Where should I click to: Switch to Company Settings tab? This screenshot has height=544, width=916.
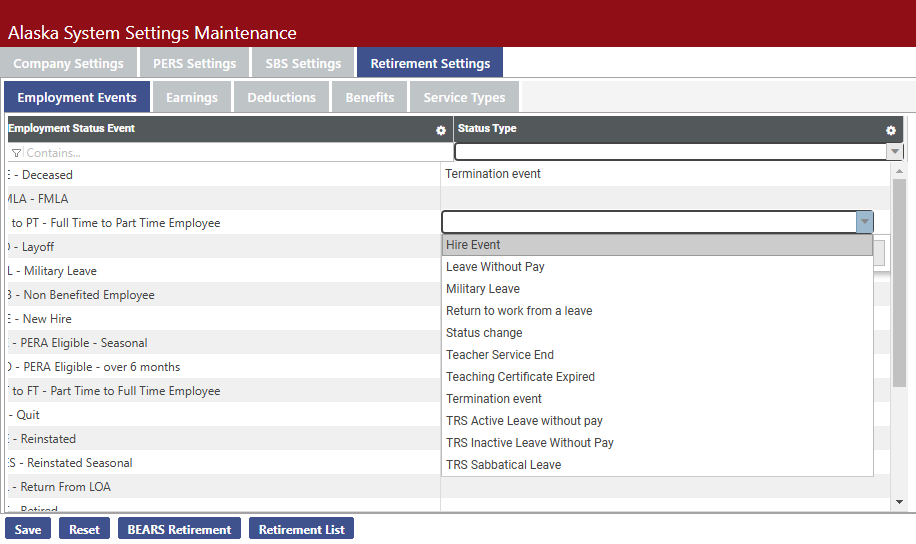pyautogui.click(x=68, y=63)
